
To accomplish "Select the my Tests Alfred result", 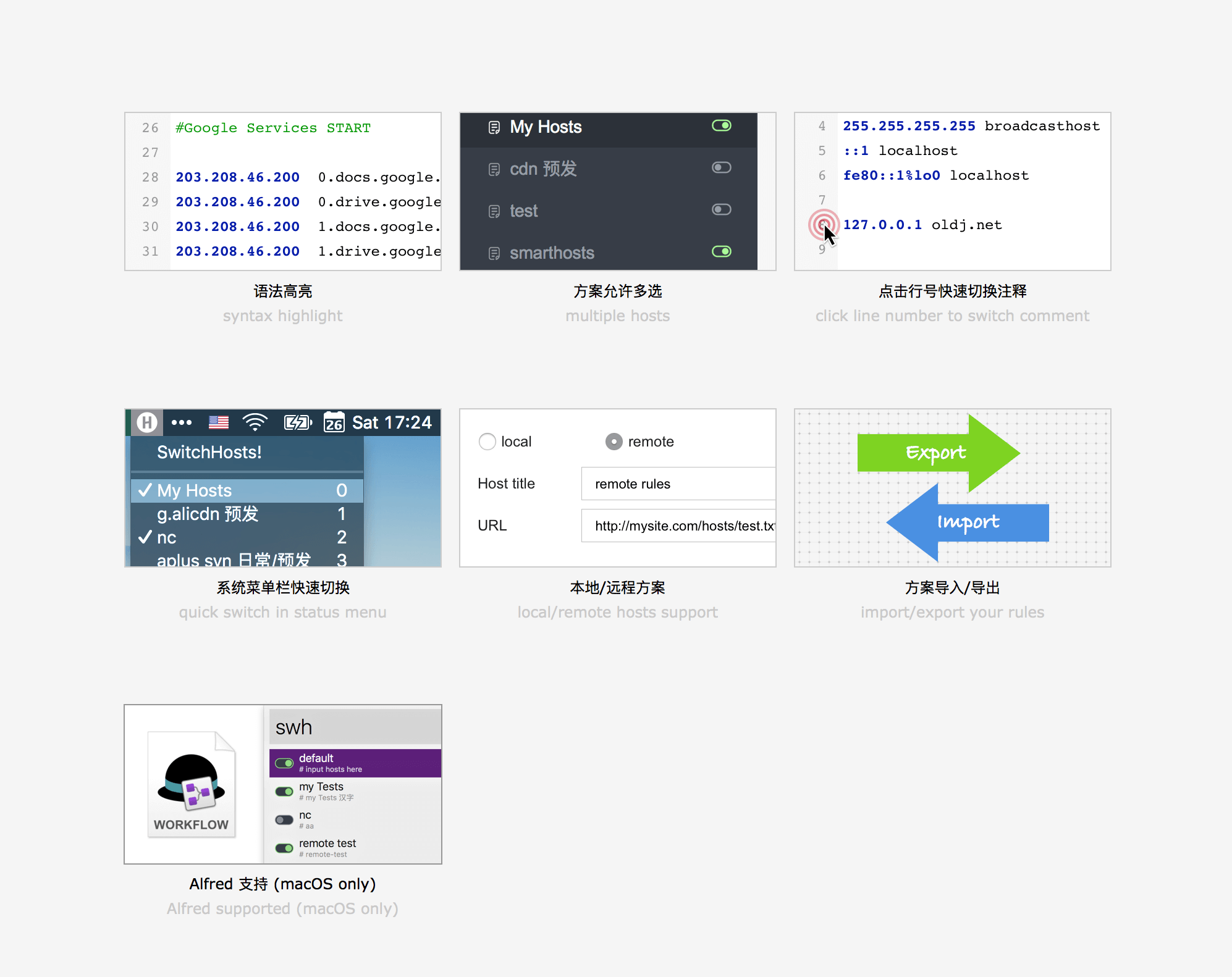I will tap(355, 792).
